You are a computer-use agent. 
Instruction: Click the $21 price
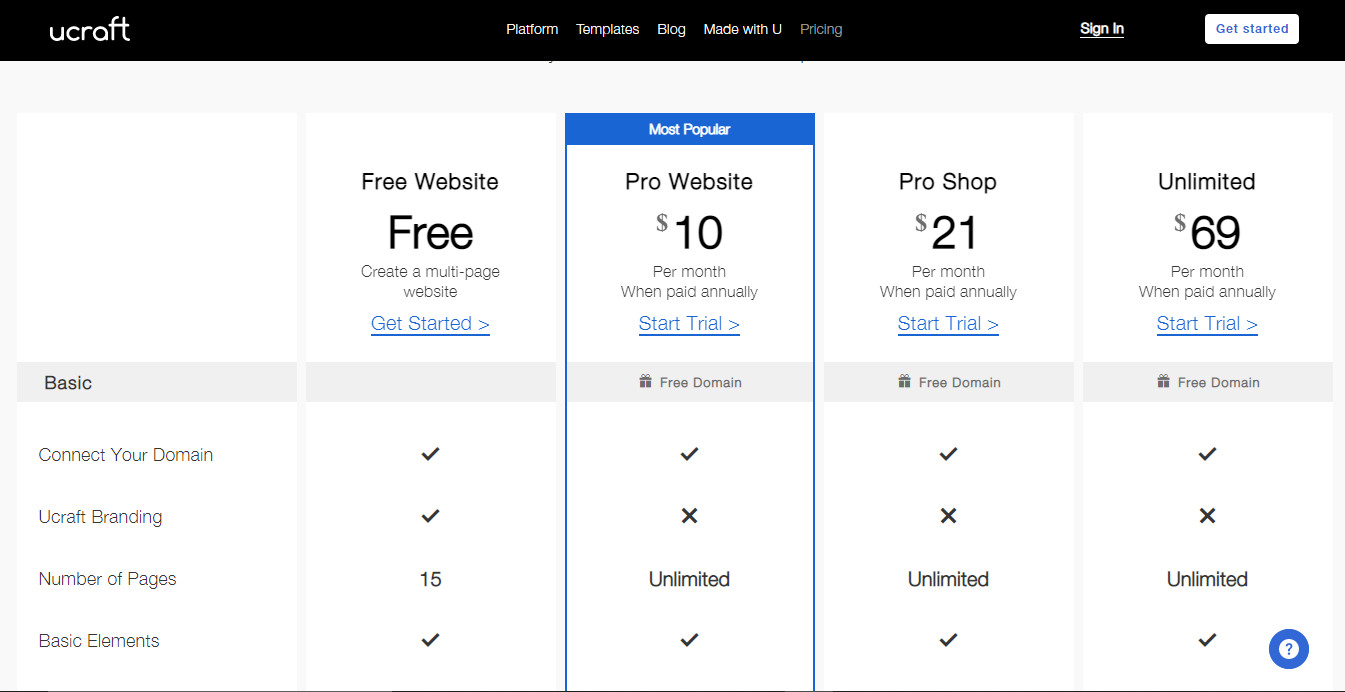click(948, 233)
